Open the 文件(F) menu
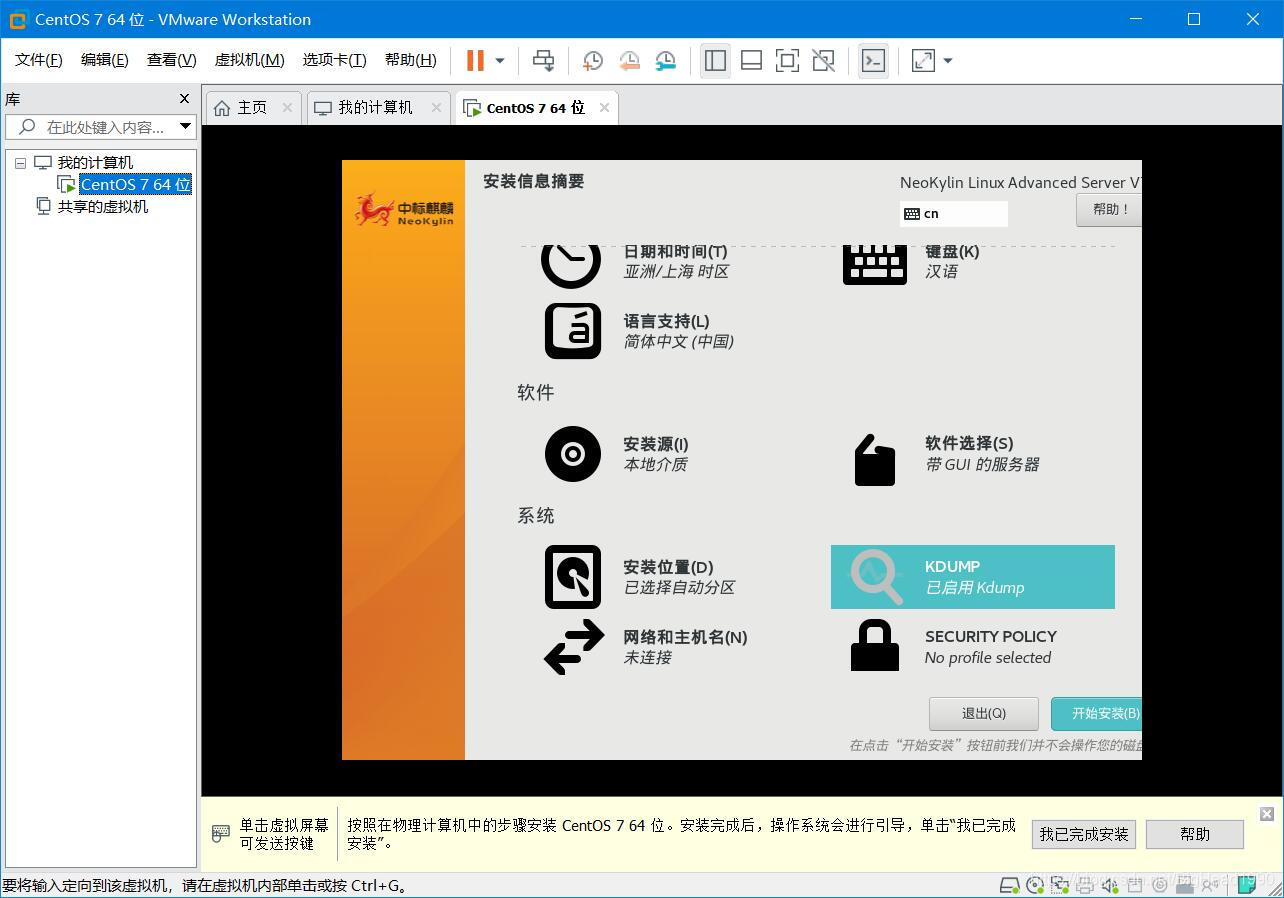The width and height of the screenshot is (1284, 898). 39,60
